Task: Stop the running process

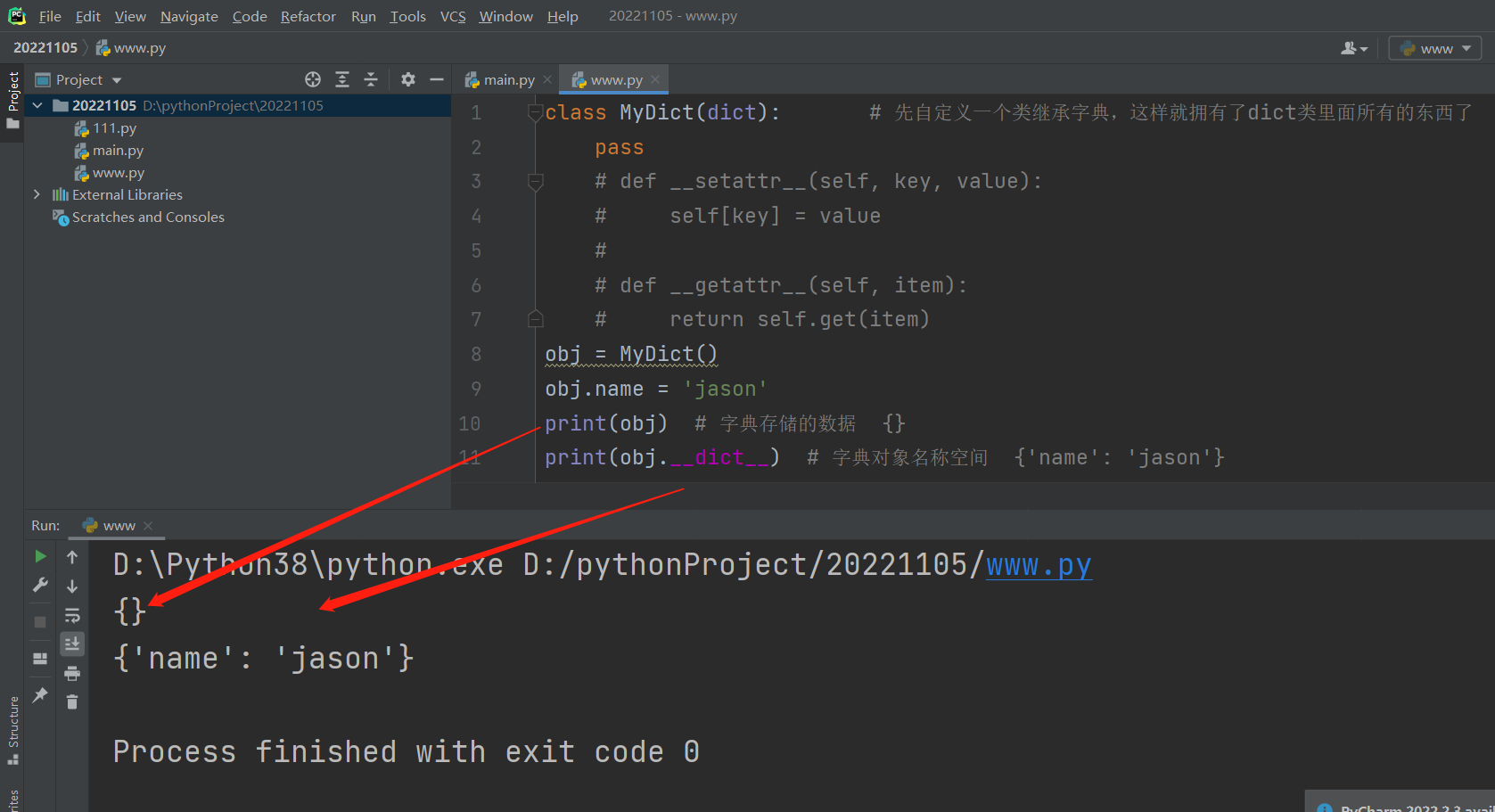Action: (x=40, y=622)
